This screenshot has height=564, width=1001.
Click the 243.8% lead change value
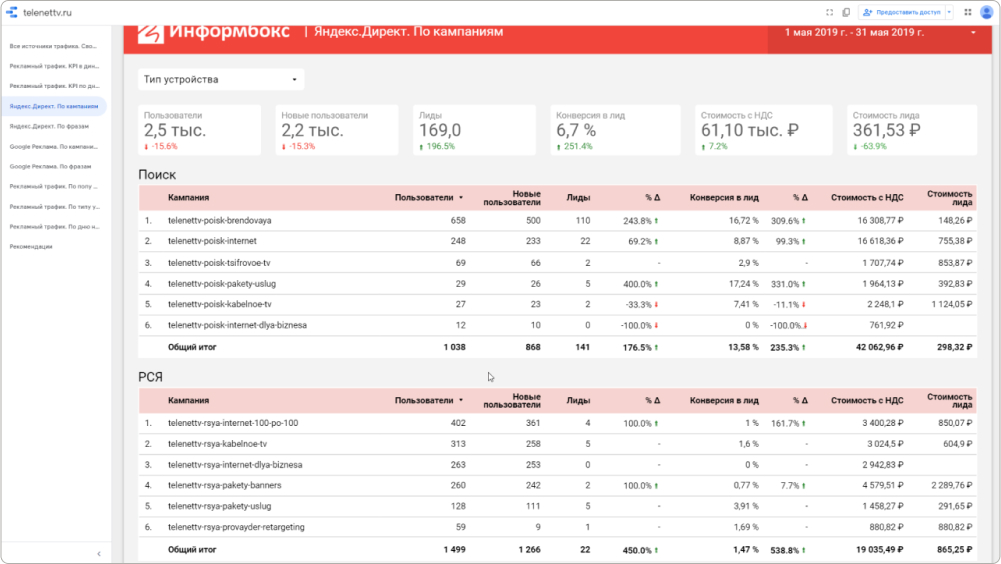[640, 221]
